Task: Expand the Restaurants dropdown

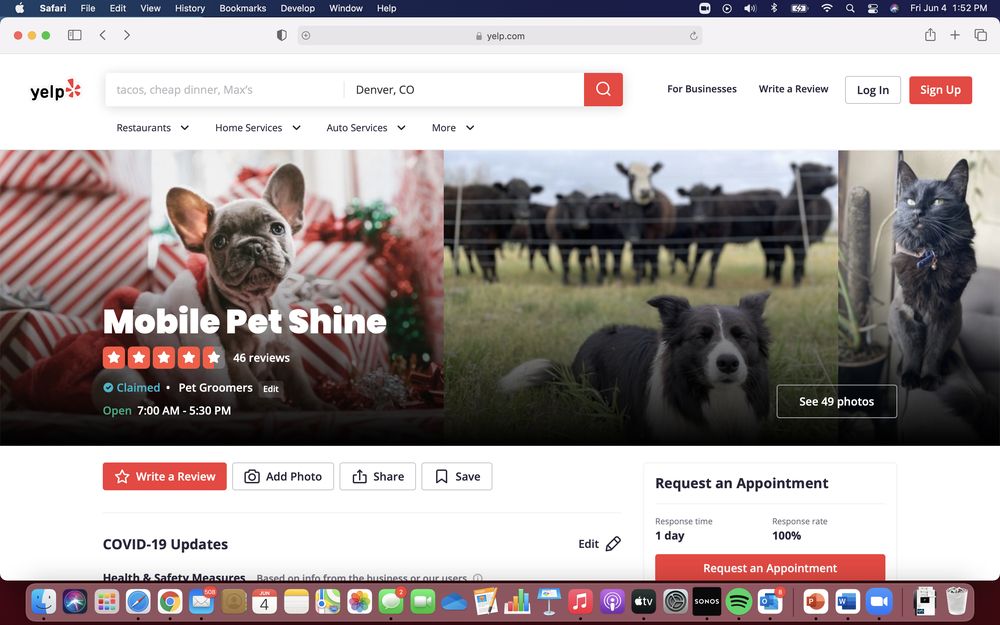Action: pos(153,128)
